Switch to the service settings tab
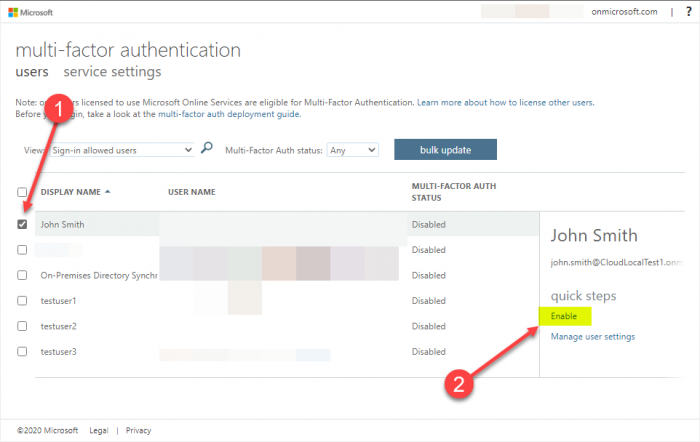 click(x=112, y=72)
